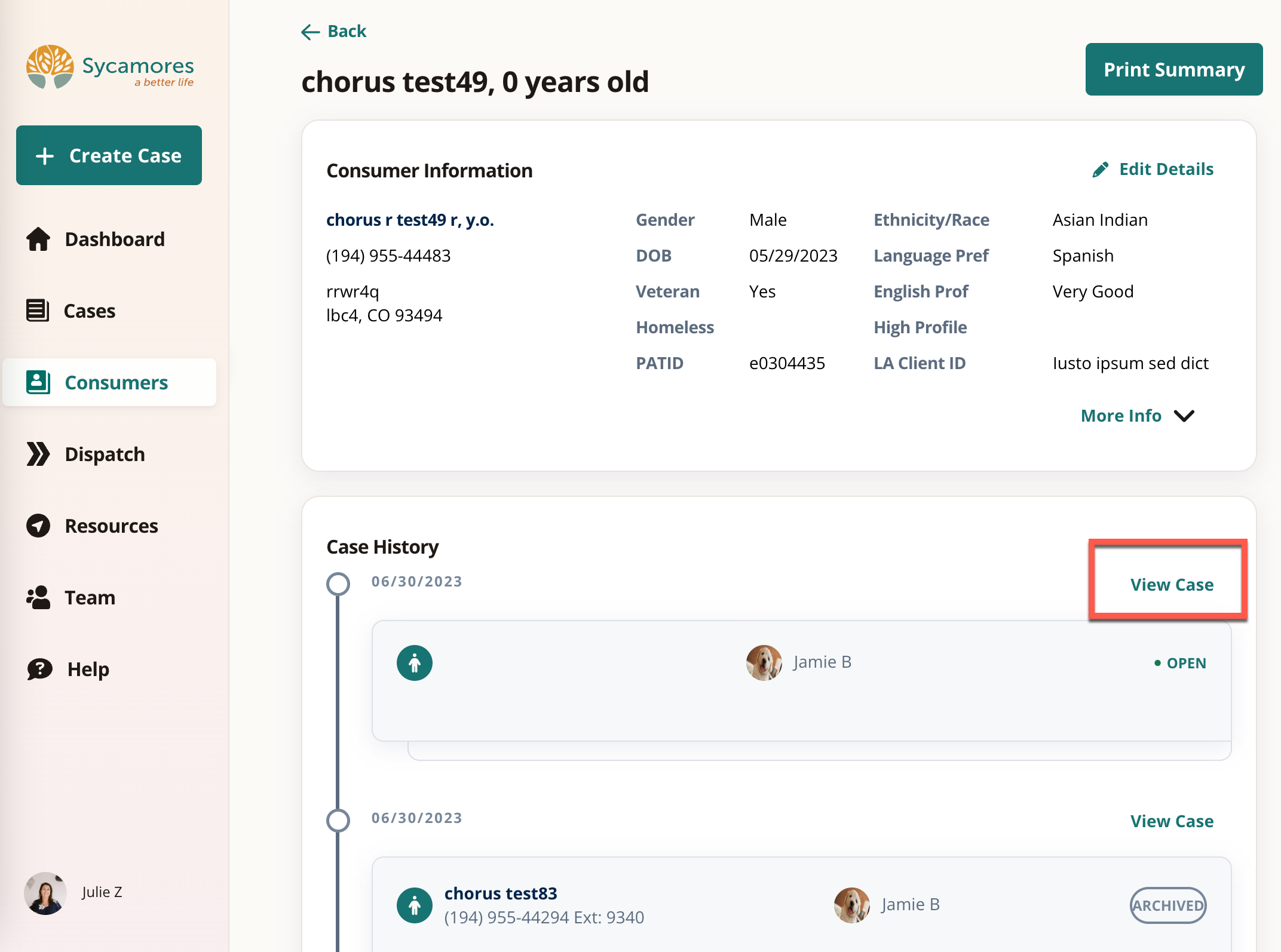1281x952 pixels.
Task: Click the ARCHIVED status badge
Action: pos(1168,905)
